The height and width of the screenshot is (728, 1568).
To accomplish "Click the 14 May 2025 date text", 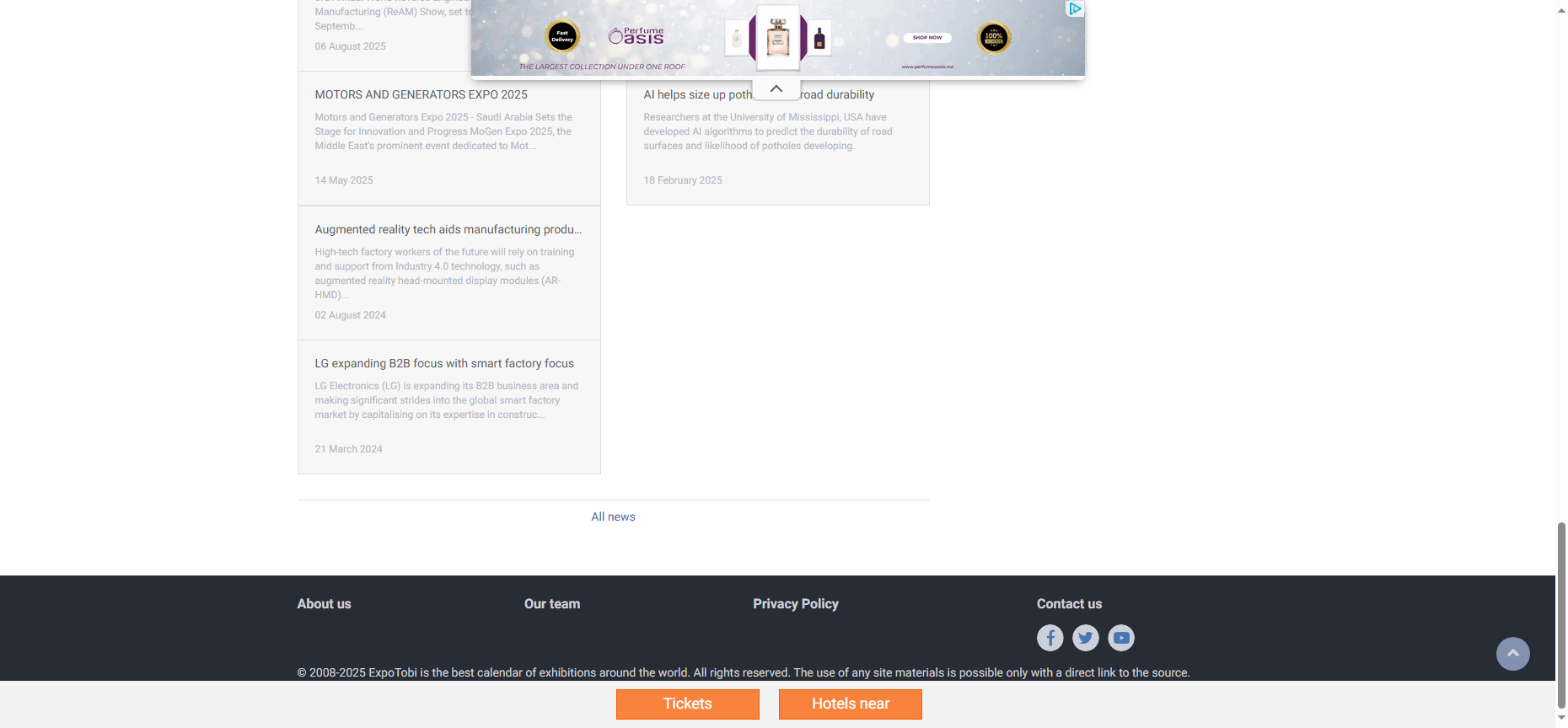I will [x=344, y=180].
